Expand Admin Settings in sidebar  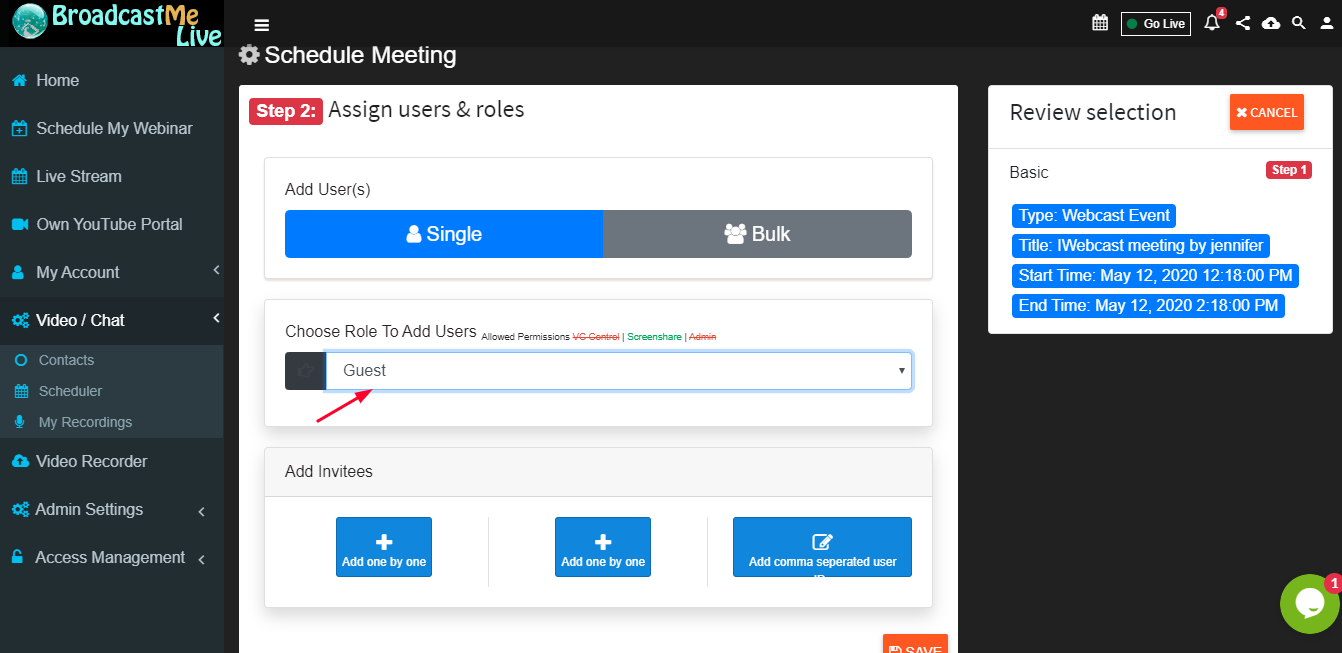tap(111, 509)
